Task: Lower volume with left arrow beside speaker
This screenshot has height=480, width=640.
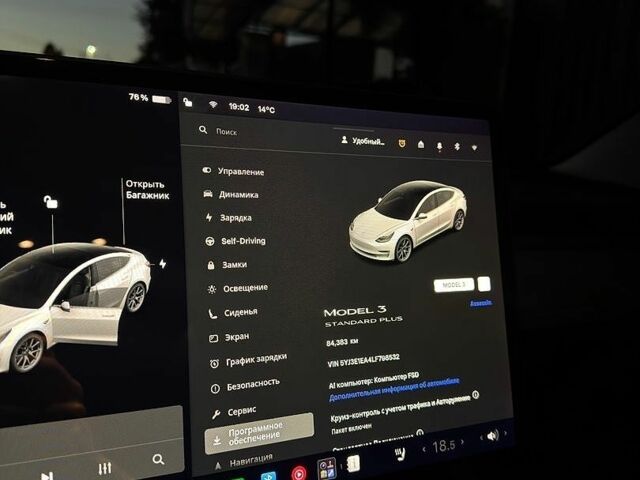Action: pyautogui.click(x=482, y=438)
